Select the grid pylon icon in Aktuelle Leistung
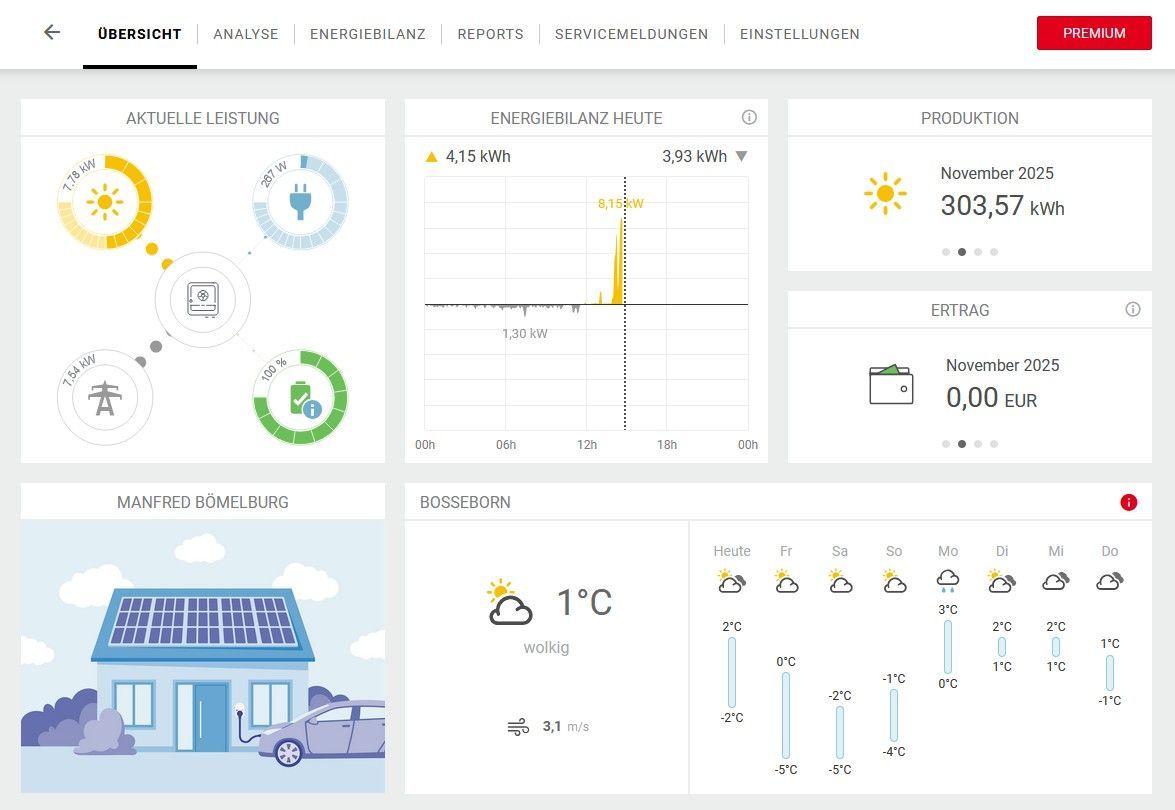1175x810 pixels. [104, 396]
